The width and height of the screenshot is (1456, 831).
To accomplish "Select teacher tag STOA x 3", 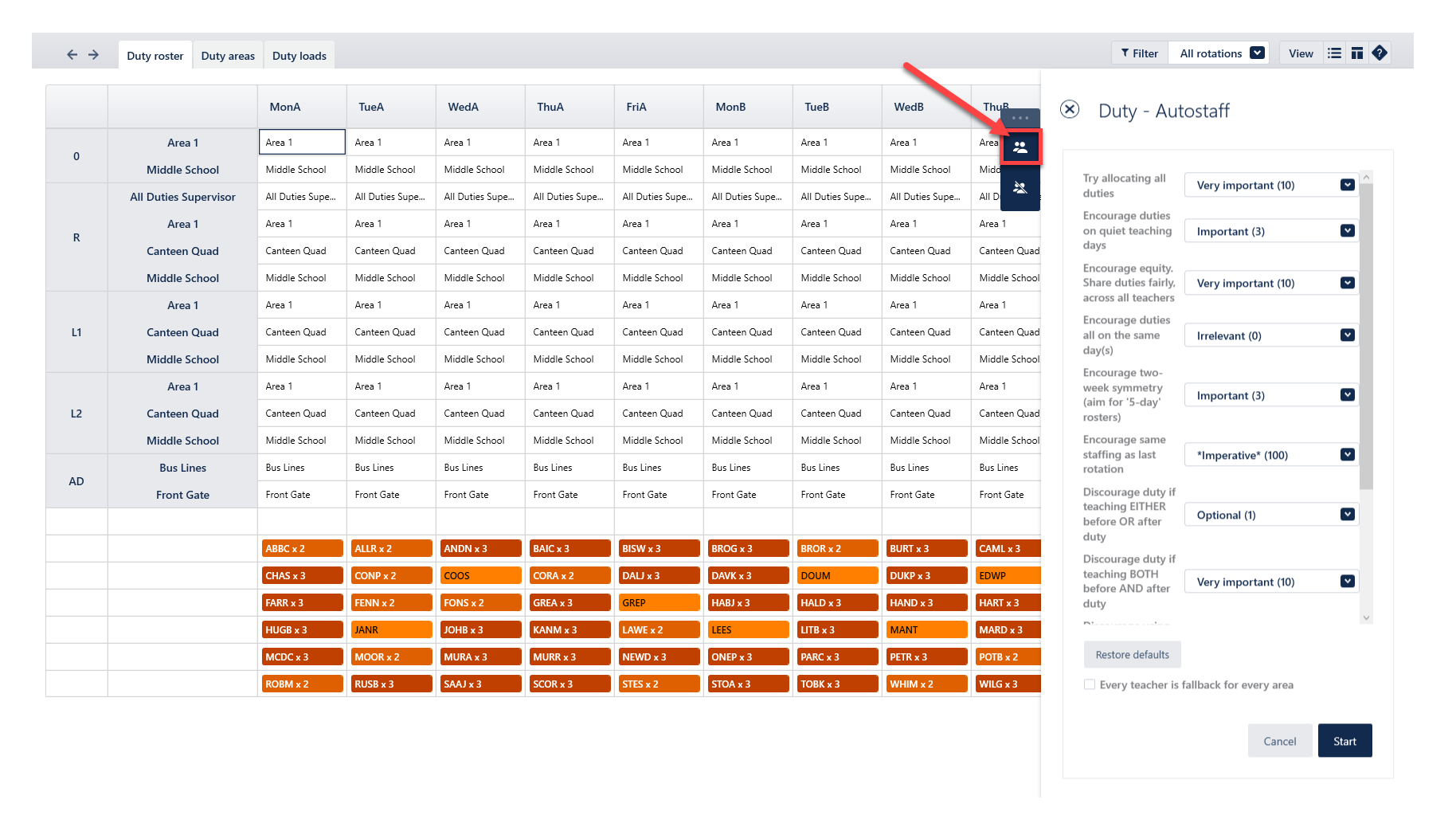I will (x=748, y=684).
